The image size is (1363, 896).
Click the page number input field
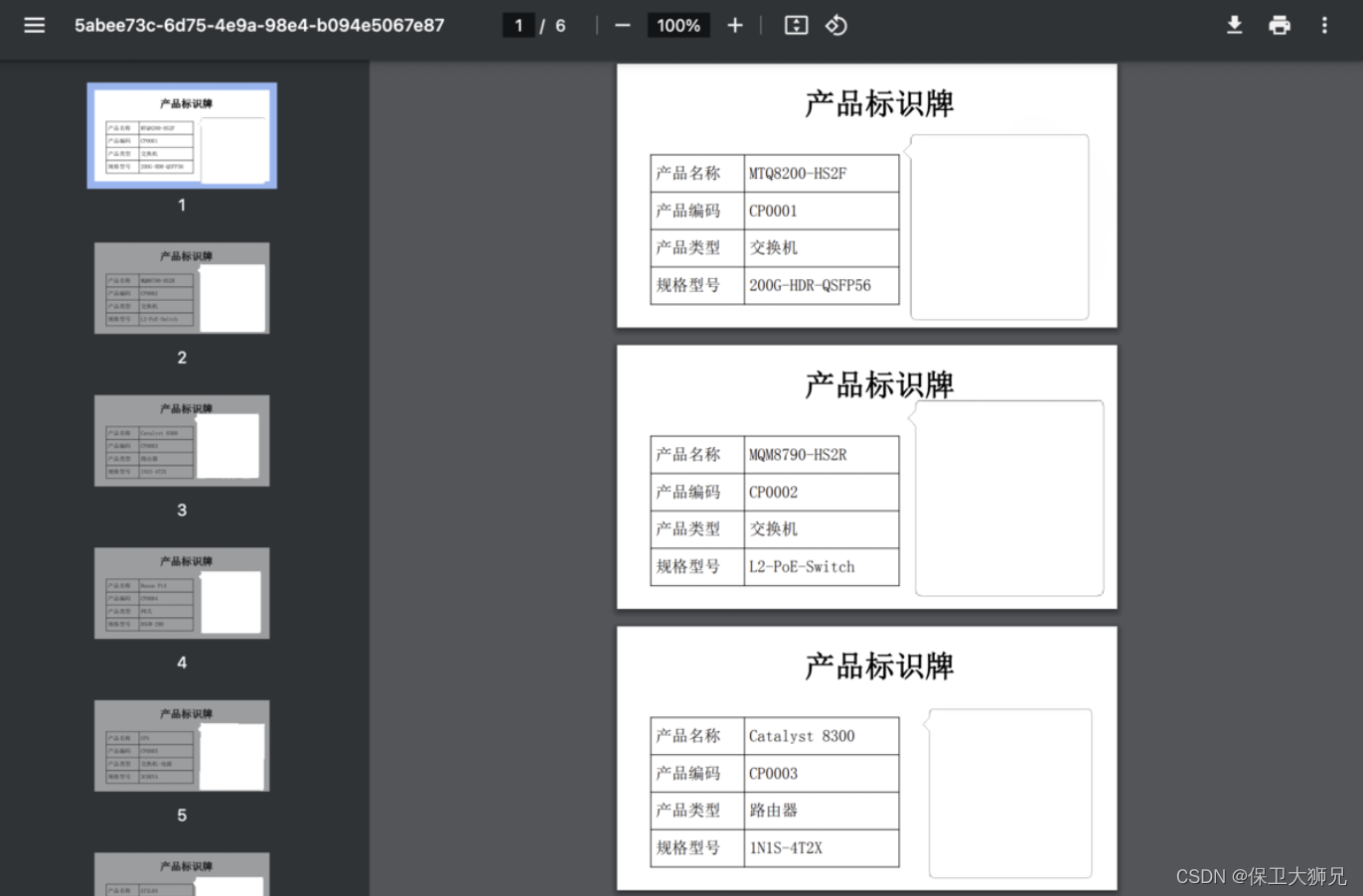pyautogui.click(x=519, y=25)
